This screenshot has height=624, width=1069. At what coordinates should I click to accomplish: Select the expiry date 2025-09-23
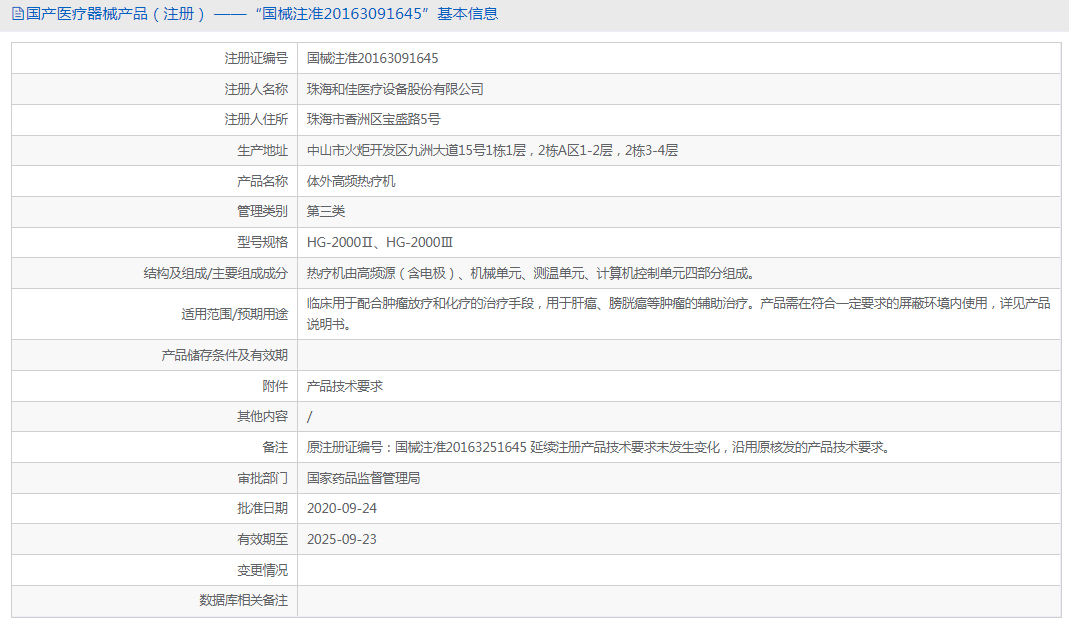tap(342, 539)
